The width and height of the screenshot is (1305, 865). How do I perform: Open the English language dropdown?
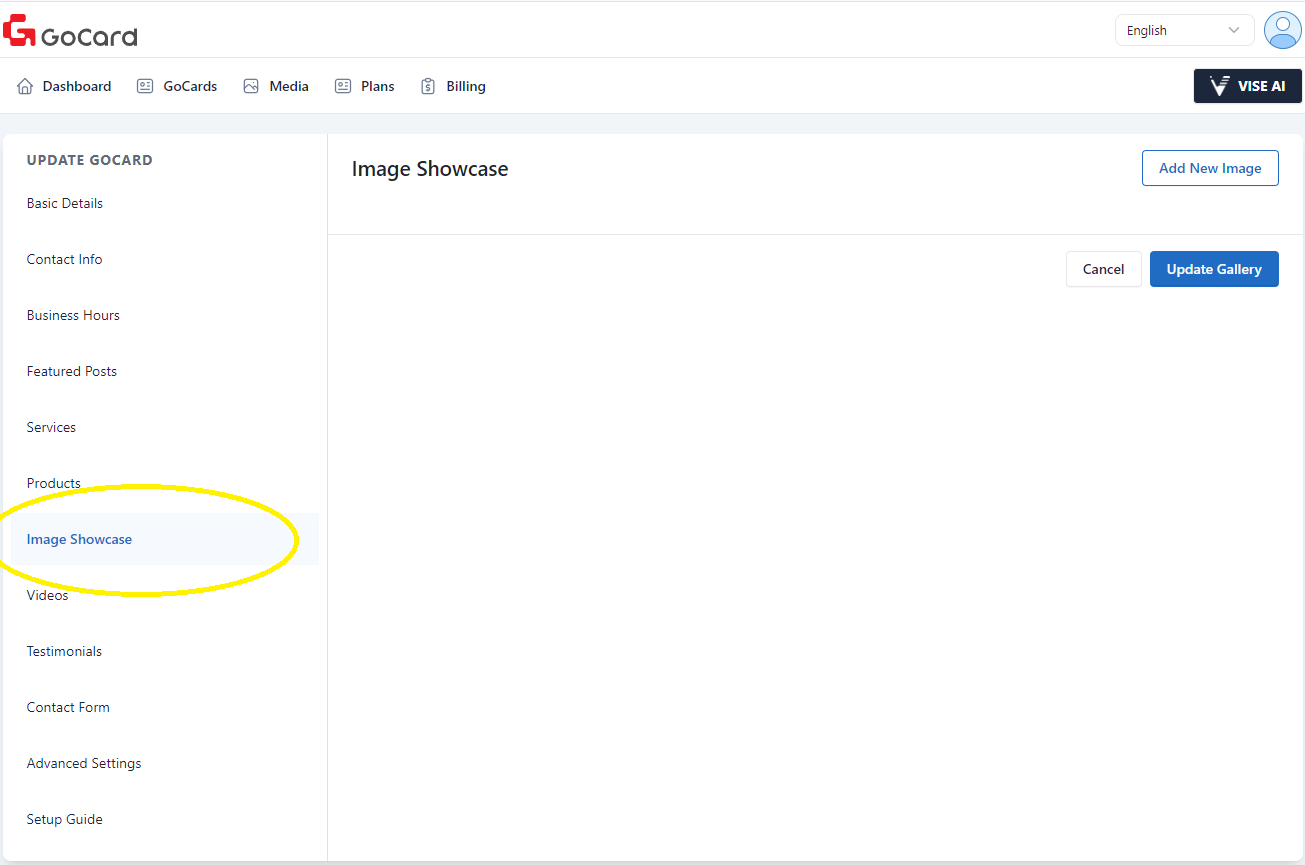click(1184, 30)
